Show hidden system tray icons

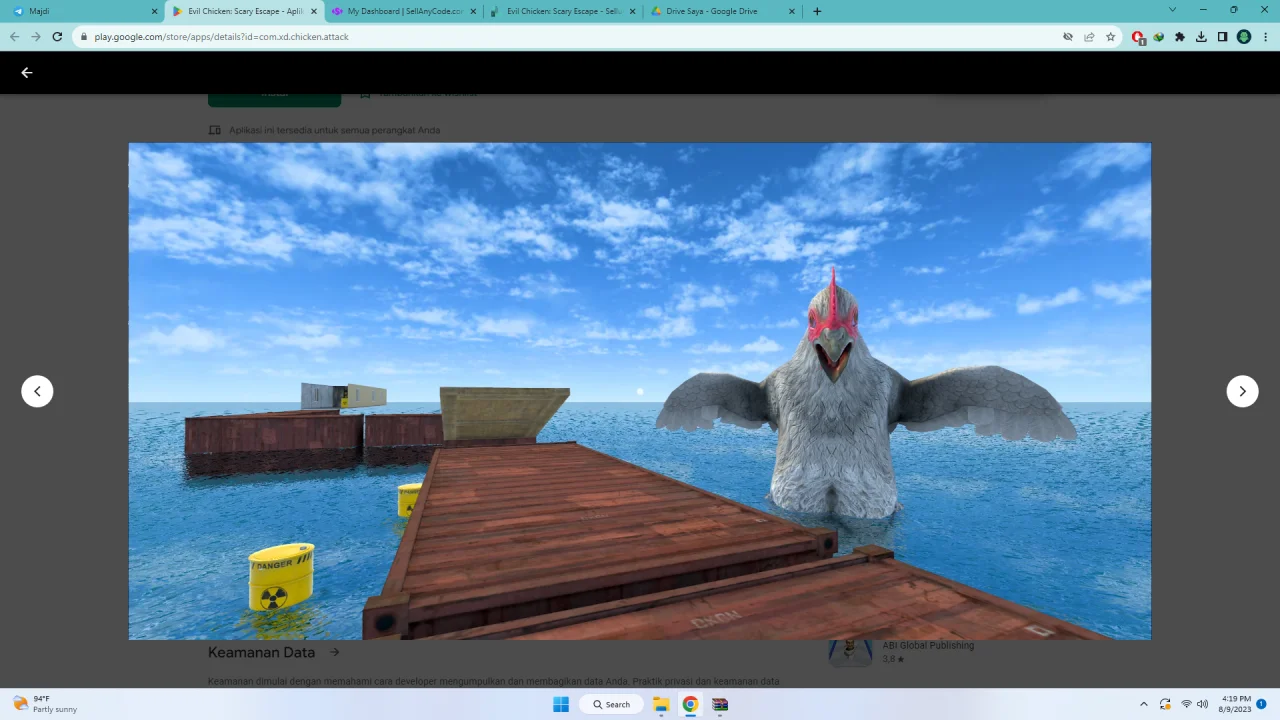tap(1144, 704)
